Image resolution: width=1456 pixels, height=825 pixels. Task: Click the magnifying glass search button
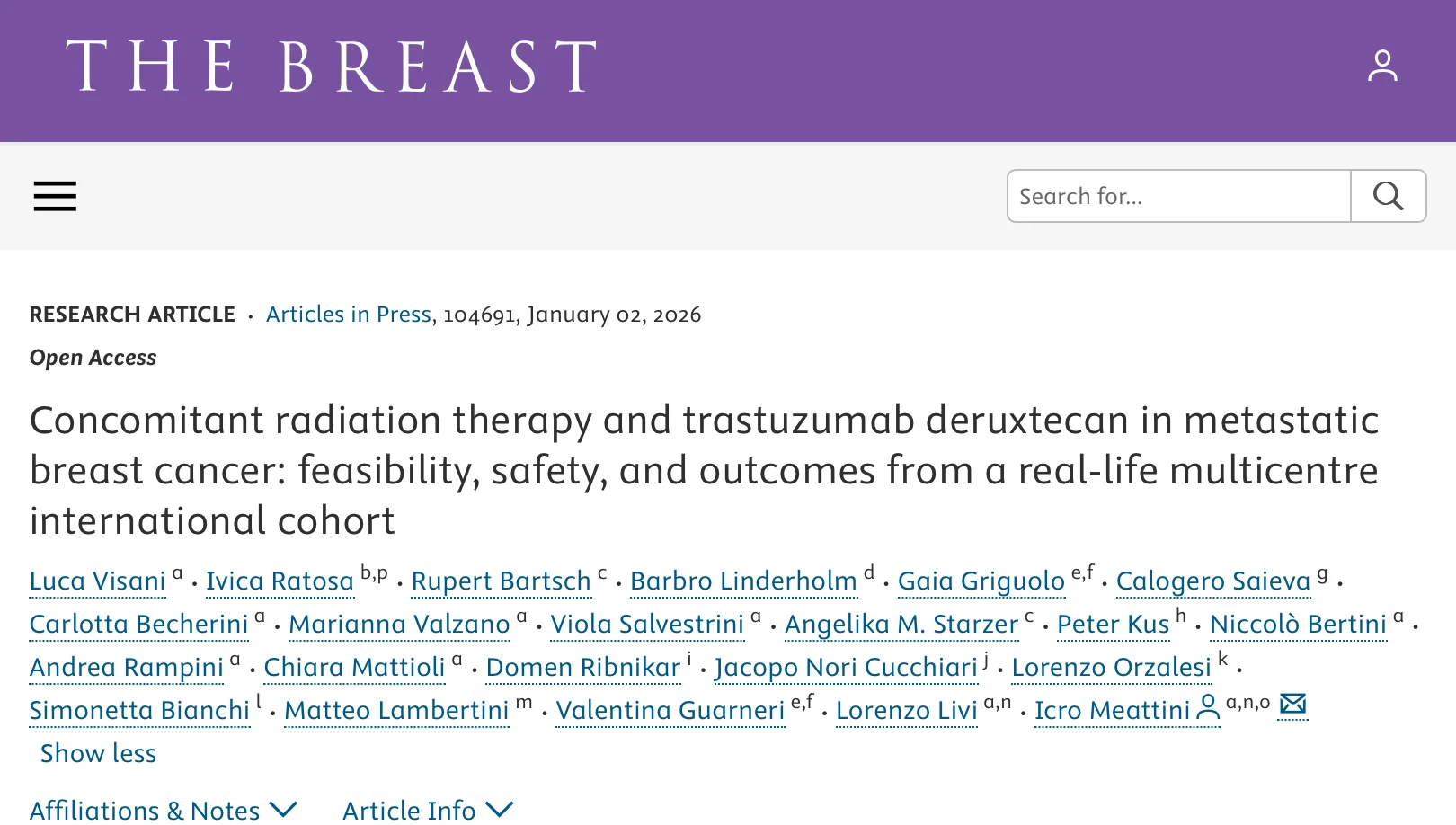point(1388,196)
